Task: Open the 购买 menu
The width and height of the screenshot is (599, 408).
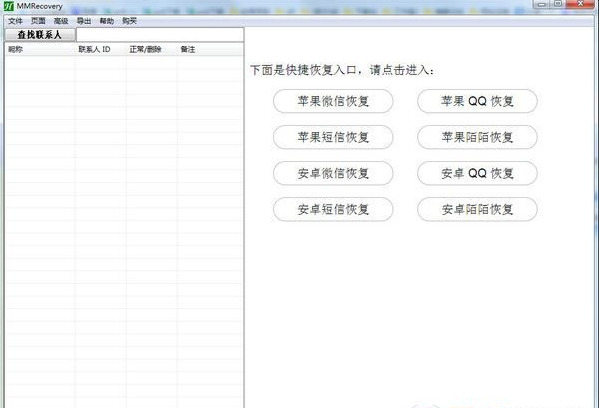Action: [x=130, y=21]
